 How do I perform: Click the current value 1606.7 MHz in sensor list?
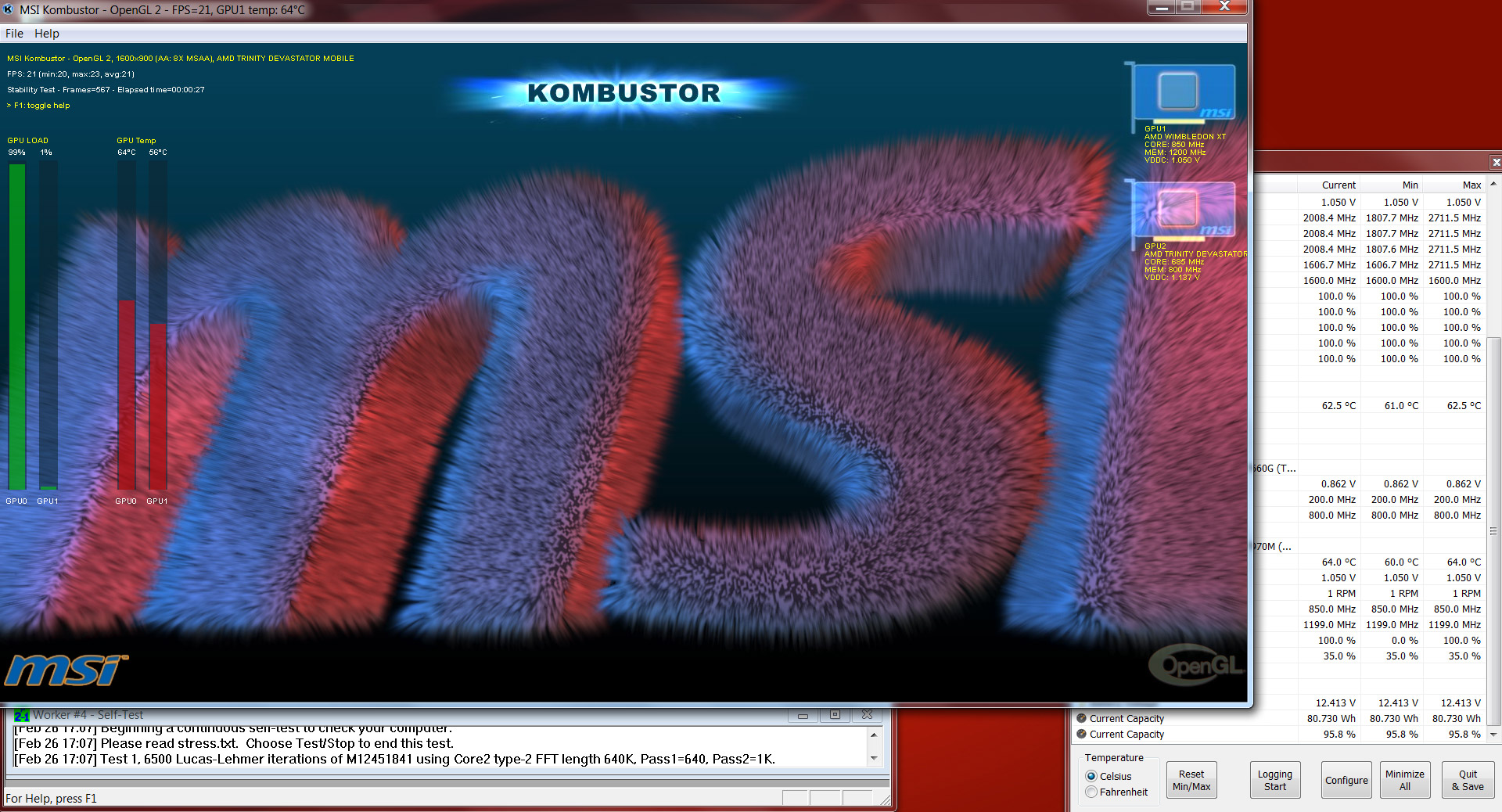(1329, 264)
